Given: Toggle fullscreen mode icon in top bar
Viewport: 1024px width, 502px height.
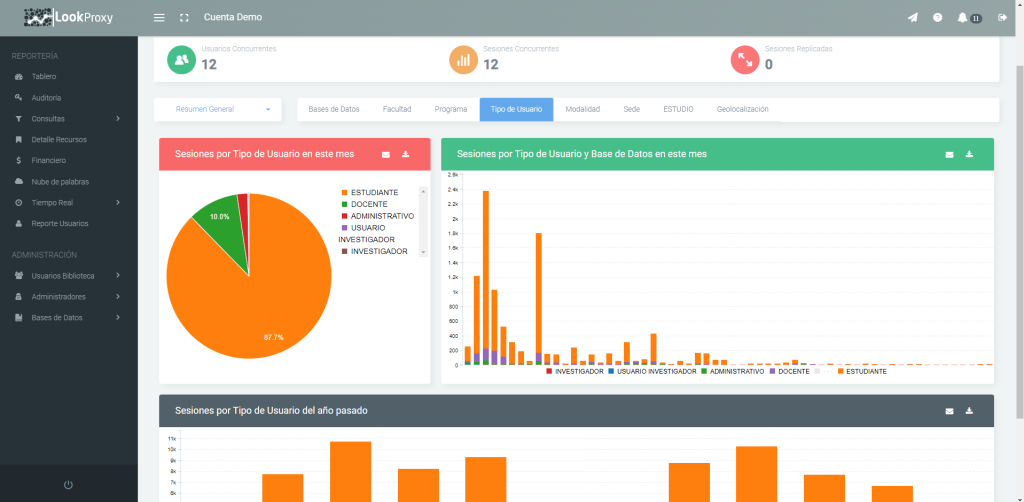Looking at the screenshot, I should click(x=183, y=18).
